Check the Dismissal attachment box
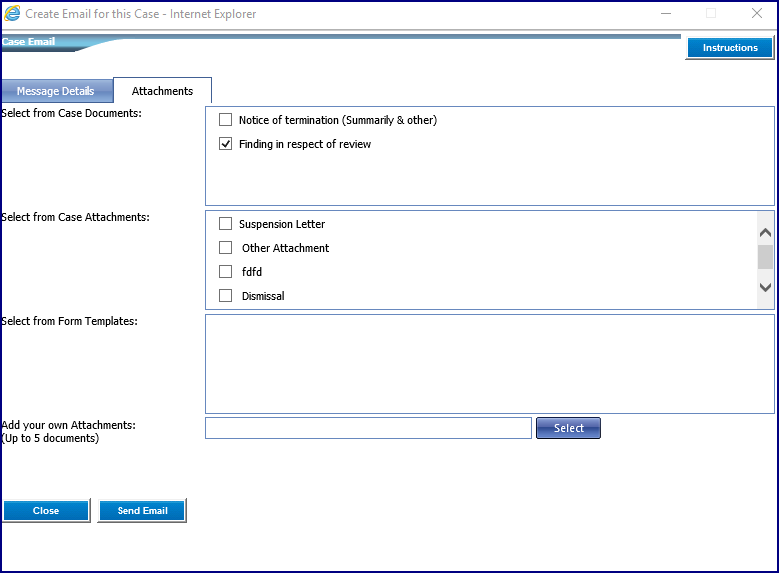 click(226, 296)
